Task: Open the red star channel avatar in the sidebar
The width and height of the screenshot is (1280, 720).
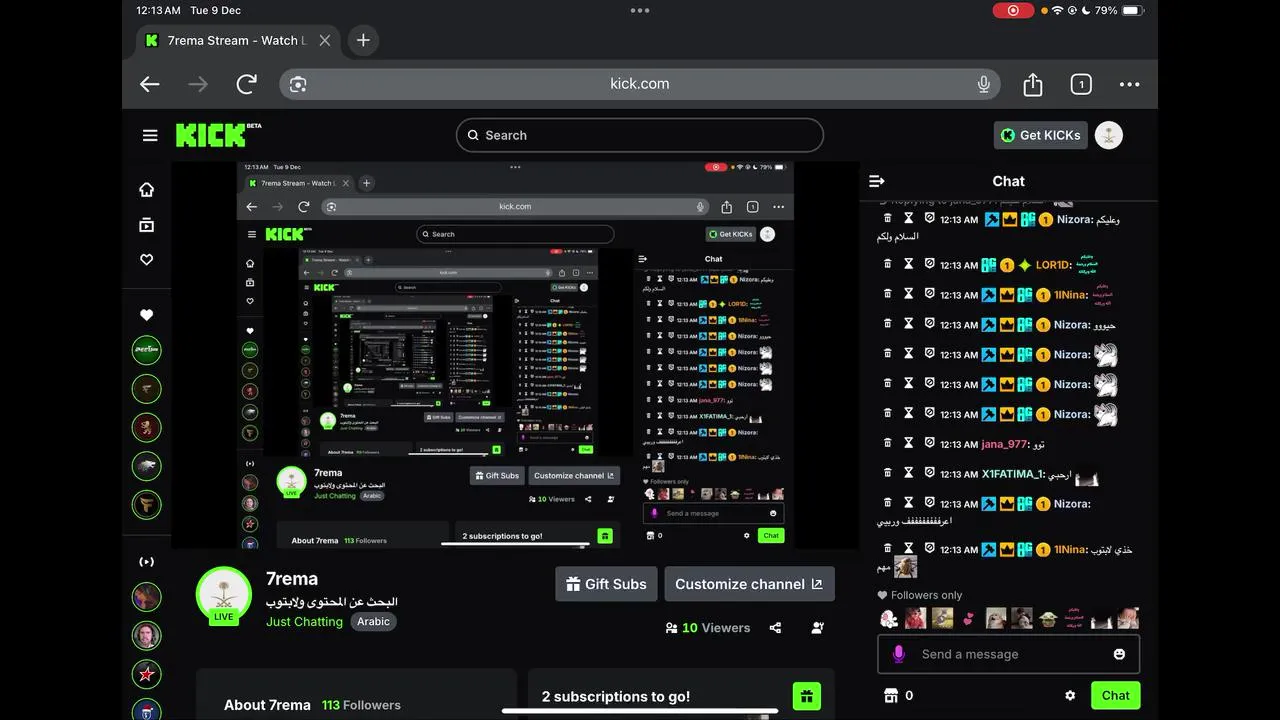Action: click(147, 674)
